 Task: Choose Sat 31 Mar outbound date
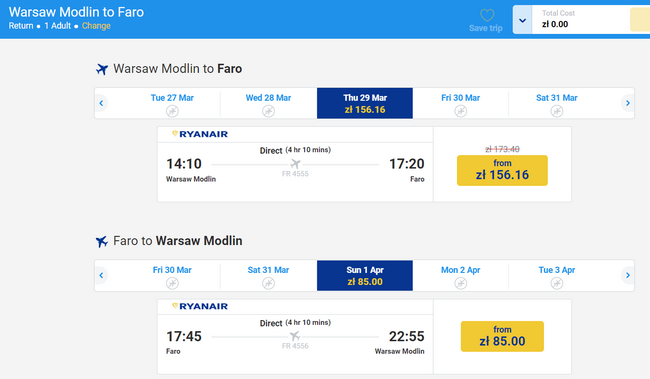[557, 103]
